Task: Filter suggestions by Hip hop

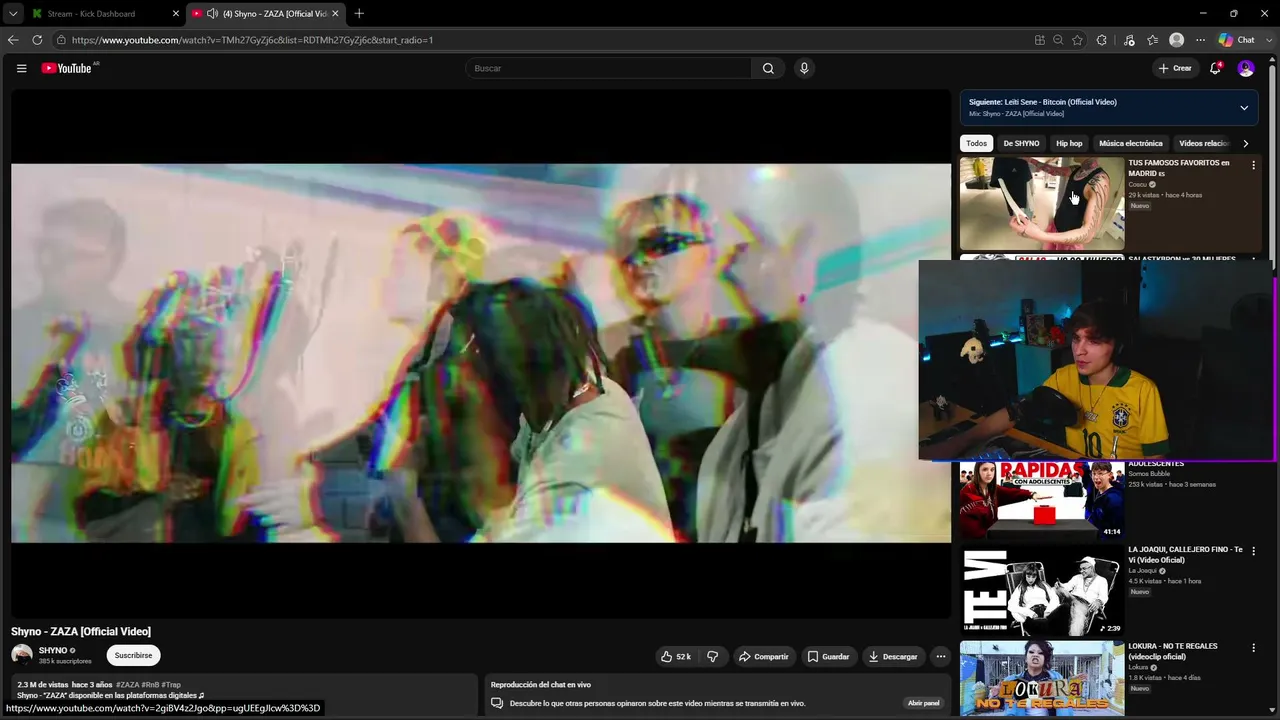Action: (x=1069, y=143)
